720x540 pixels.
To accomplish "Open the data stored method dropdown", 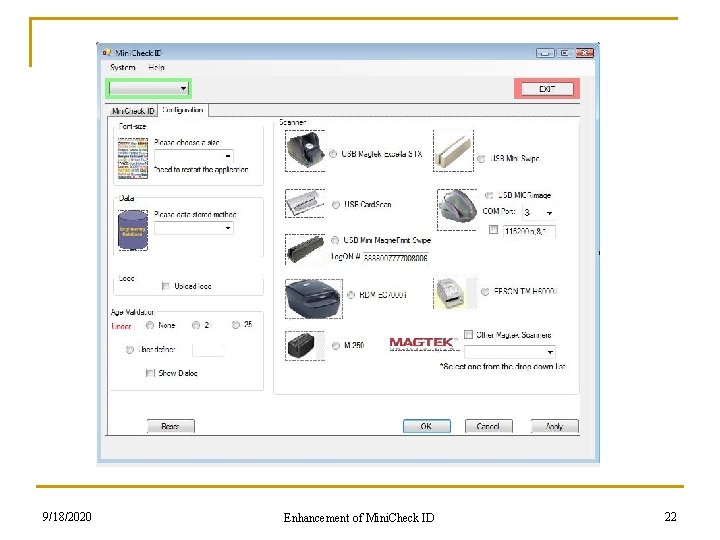I will (x=194, y=228).
